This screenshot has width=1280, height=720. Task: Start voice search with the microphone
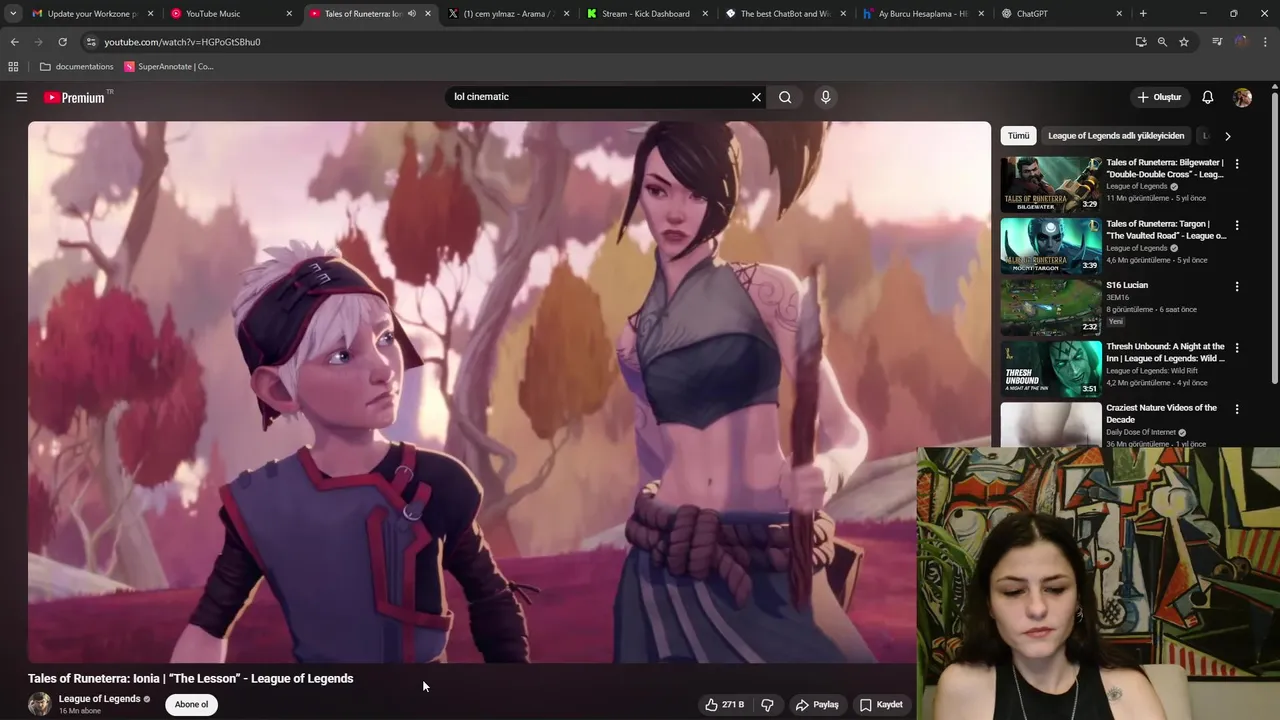point(825,97)
